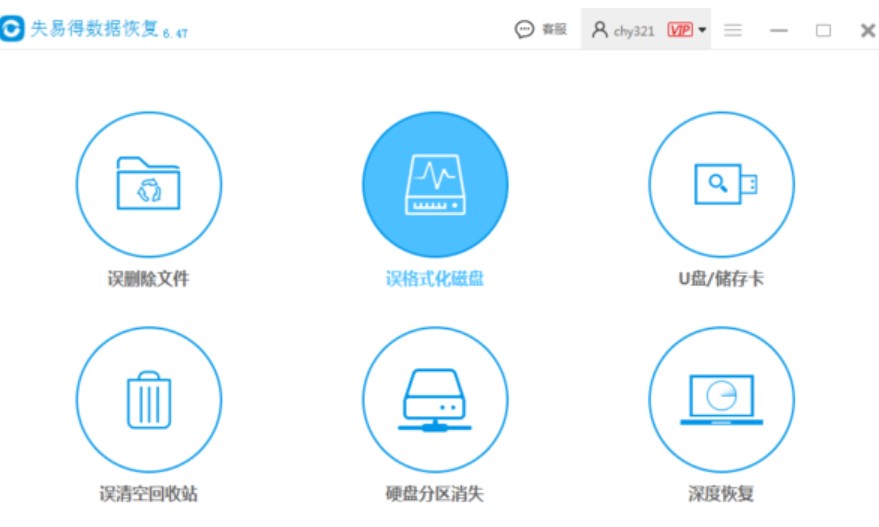Click the 失易得数据恢复 app logo
The image size is (879, 527).
[x=11, y=28]
